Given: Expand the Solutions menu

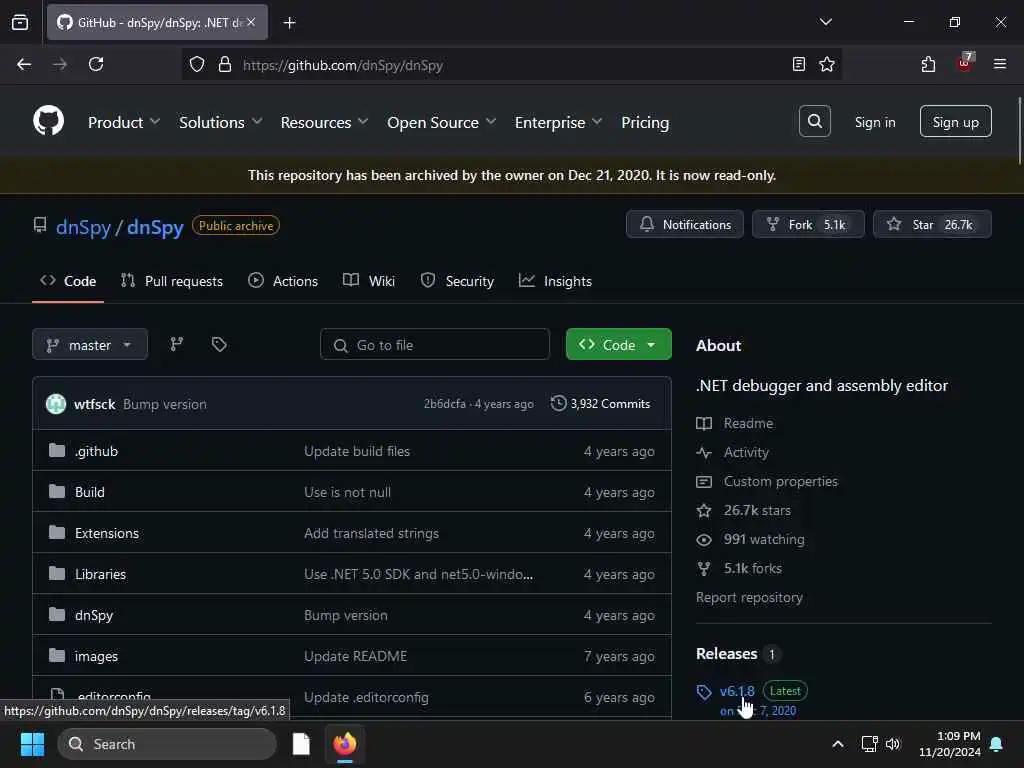Looking at the screenshot, I should tap(220, 122).
